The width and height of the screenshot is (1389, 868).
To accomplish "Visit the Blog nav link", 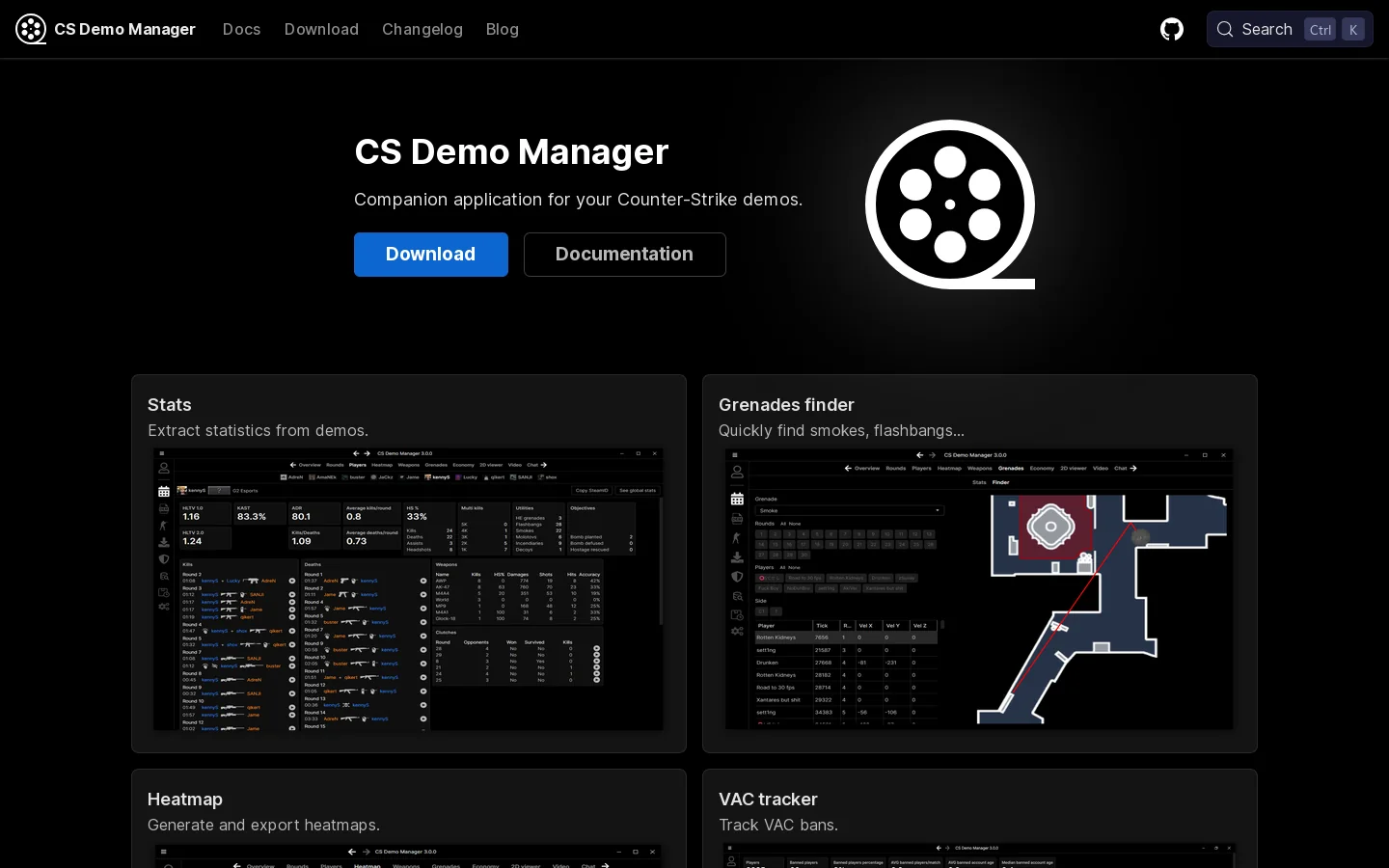I will pos(503,29).
